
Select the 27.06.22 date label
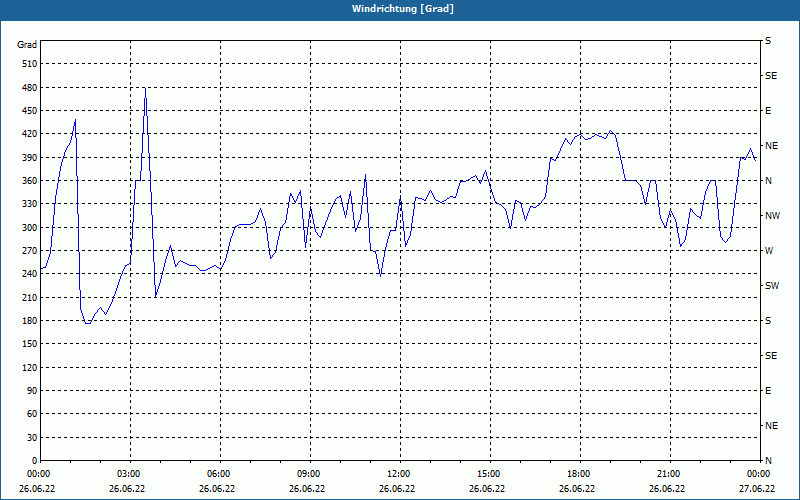point(757,489)
